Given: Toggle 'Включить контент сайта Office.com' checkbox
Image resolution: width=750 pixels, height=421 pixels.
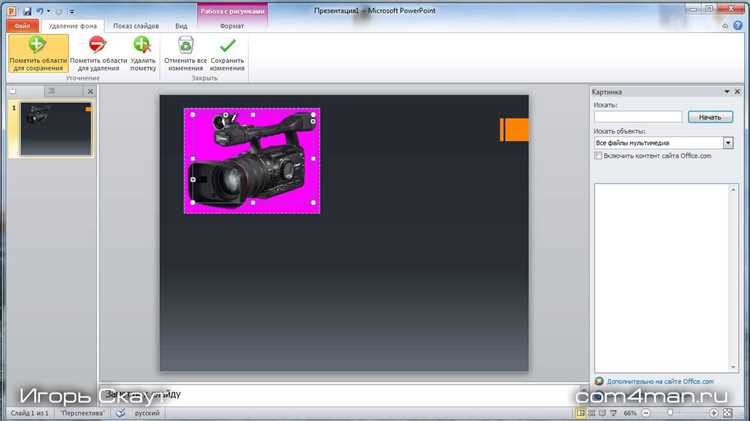Looking at the screenshot, I should pos(598,156).
